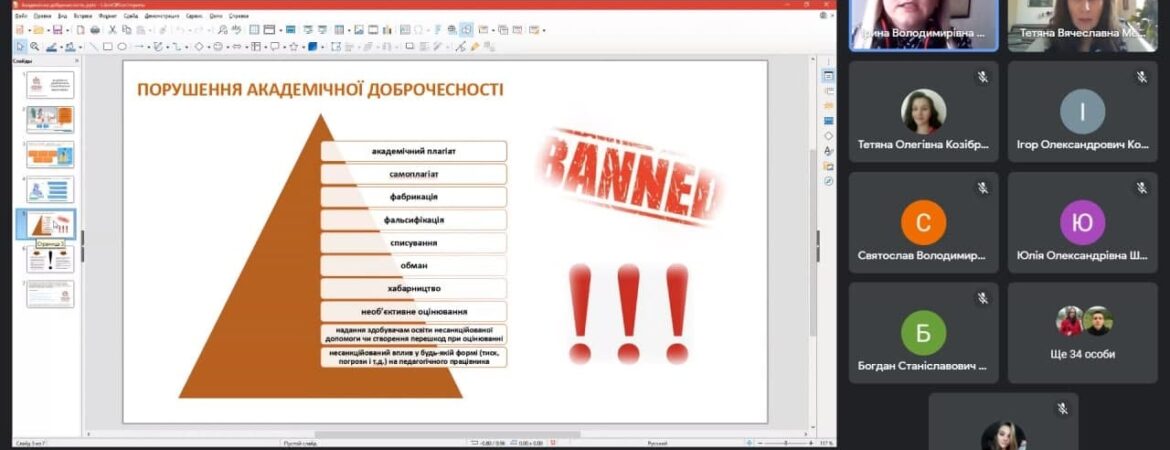Pick the Line drawing tool
Screen dimensions: 1170x450
point(94,46)
